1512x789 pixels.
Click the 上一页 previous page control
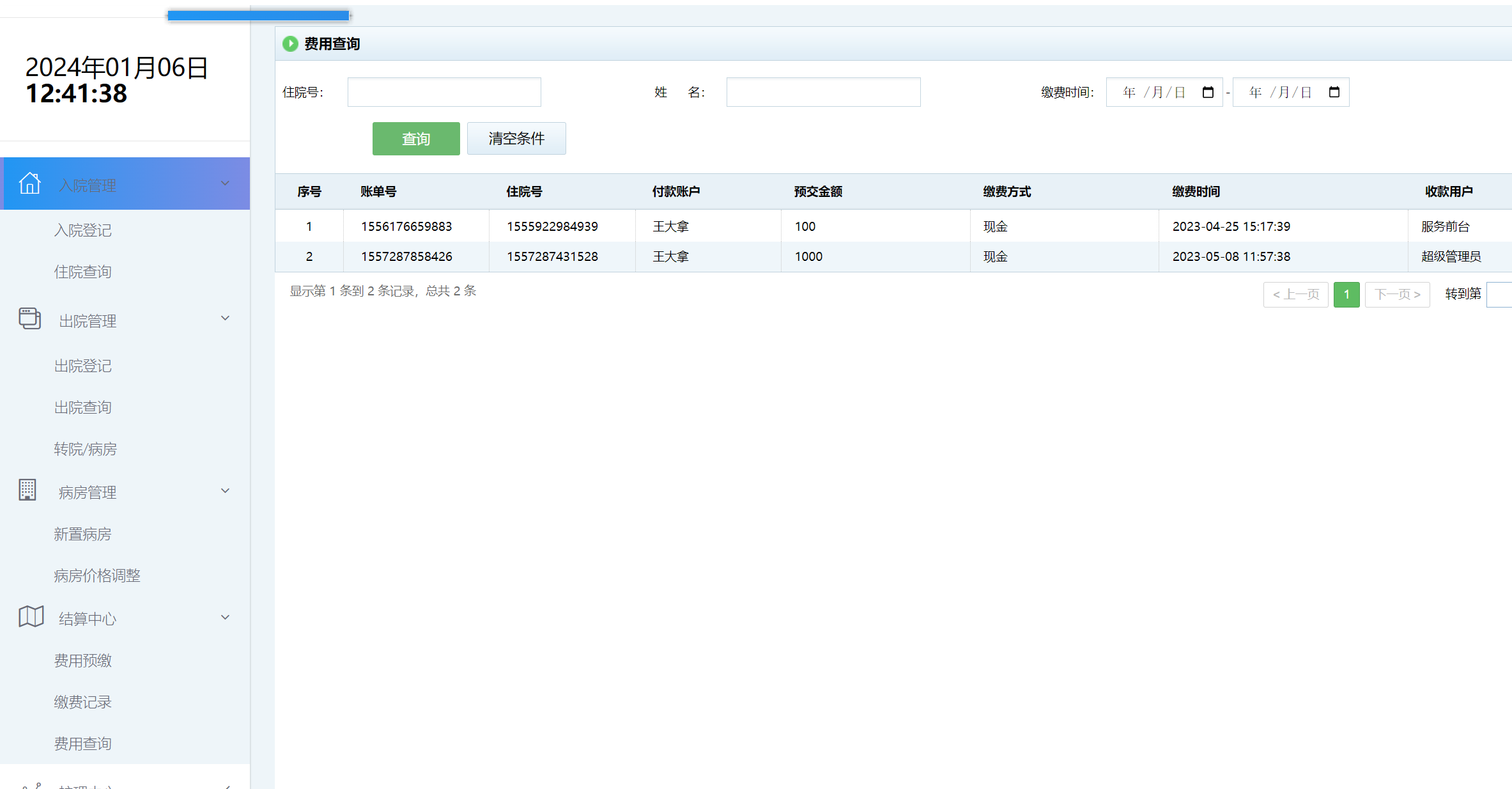point(1296,295)
